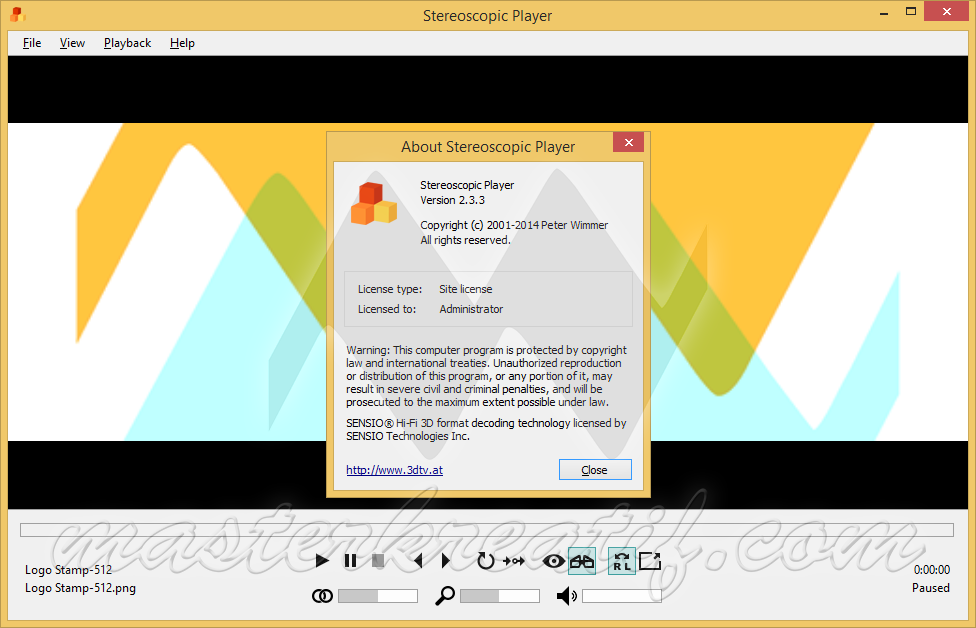976x628 pixels.
Task: Close the About Stereoscopic Player dialog via X
Action: [x=629, y=143]
